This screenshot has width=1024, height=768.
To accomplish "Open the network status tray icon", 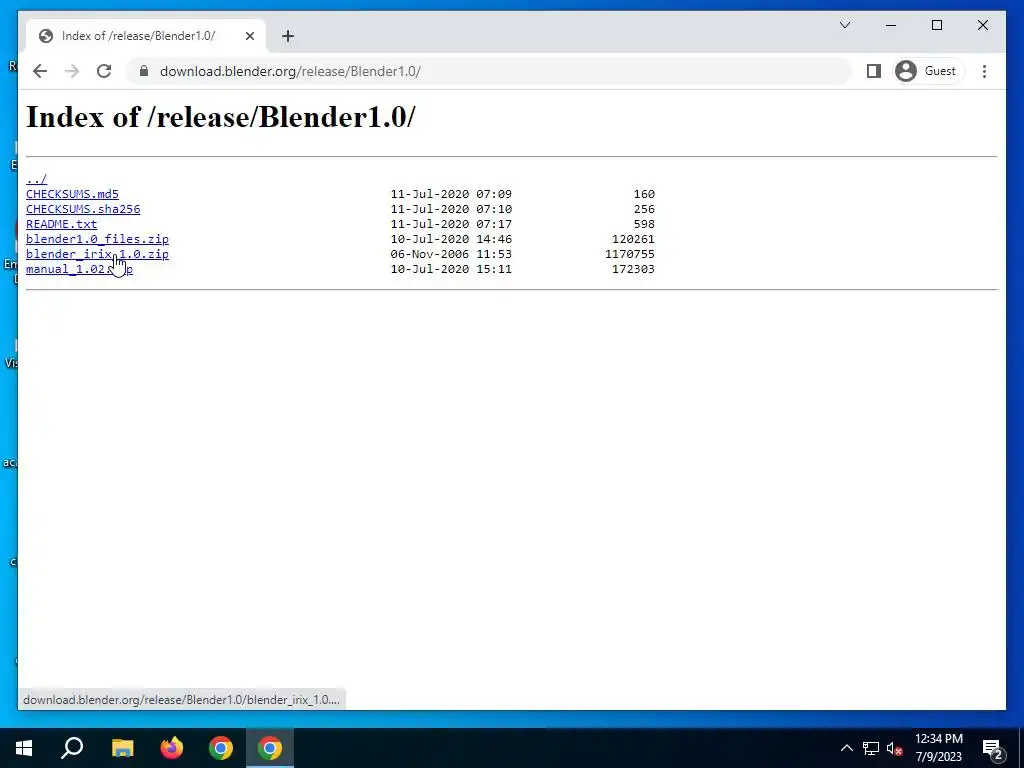I will click(871, 748).
